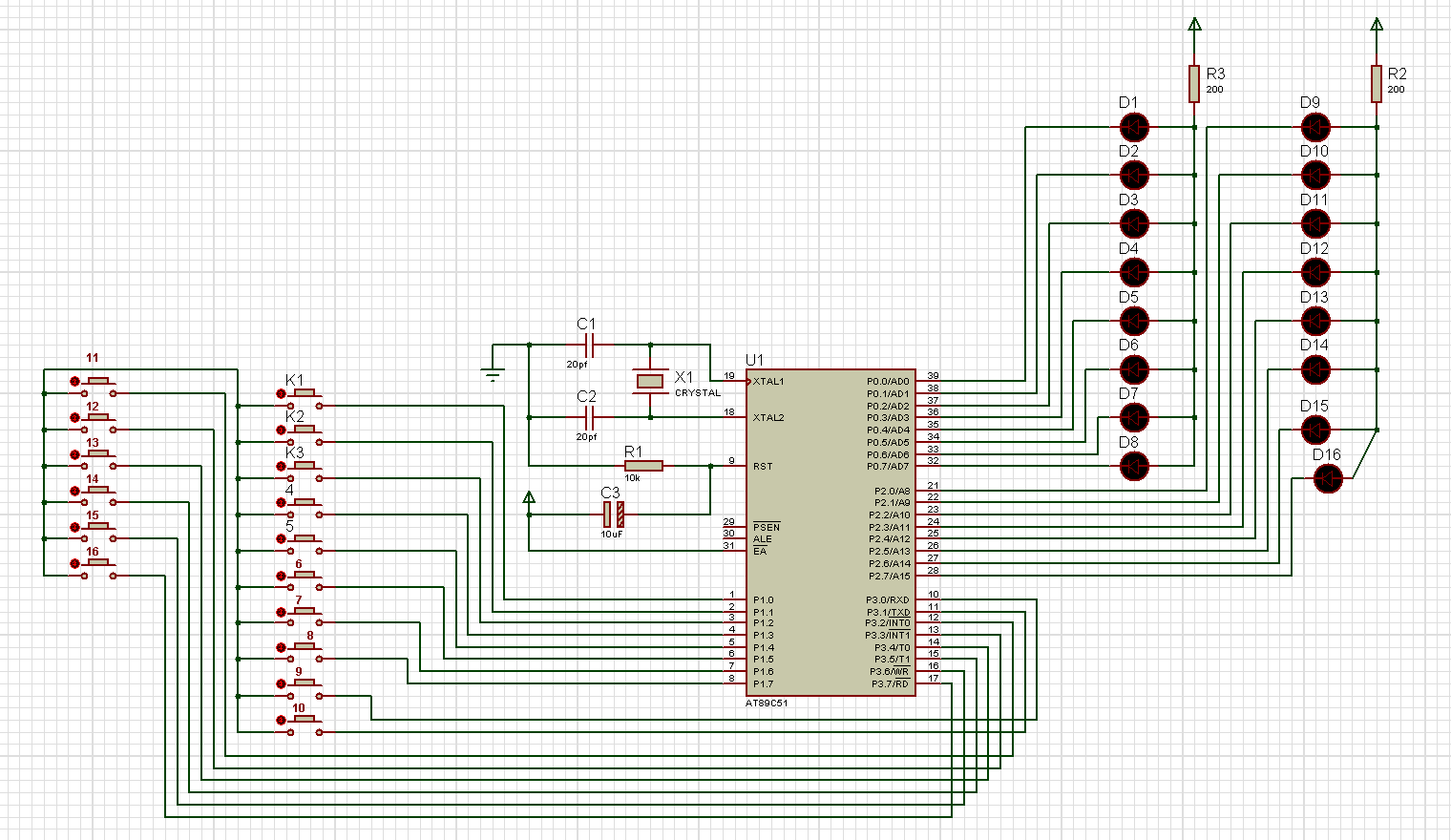
Task: Select LED D11 symbol
Action: click(1315, 224)
